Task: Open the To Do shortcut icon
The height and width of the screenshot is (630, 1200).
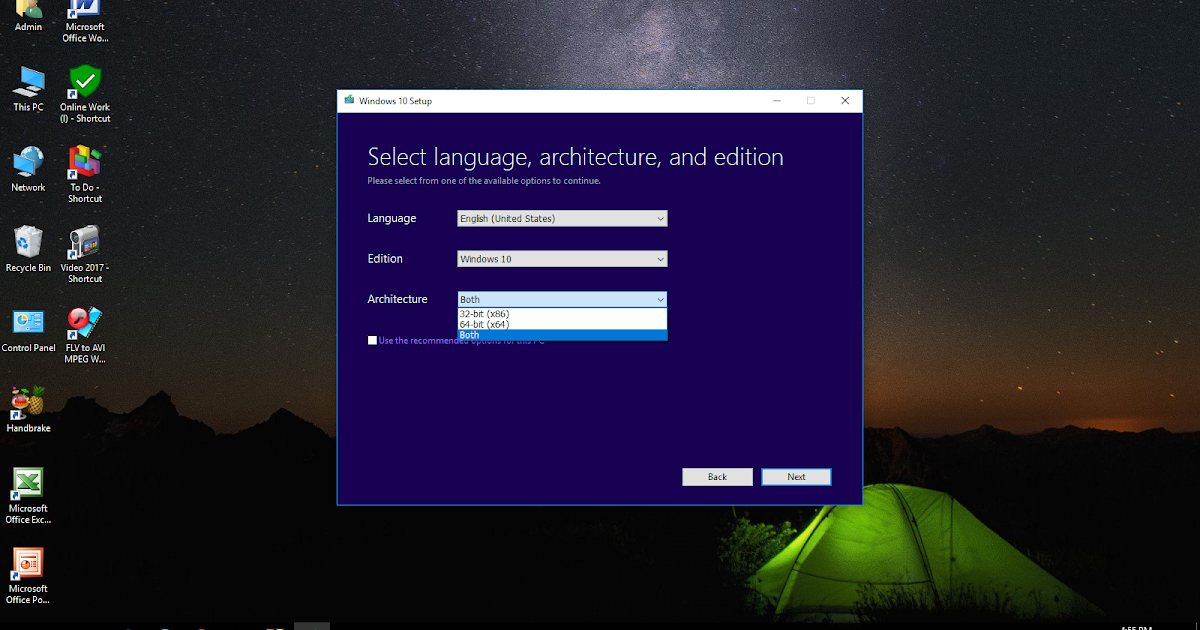Action: (85, 172)
